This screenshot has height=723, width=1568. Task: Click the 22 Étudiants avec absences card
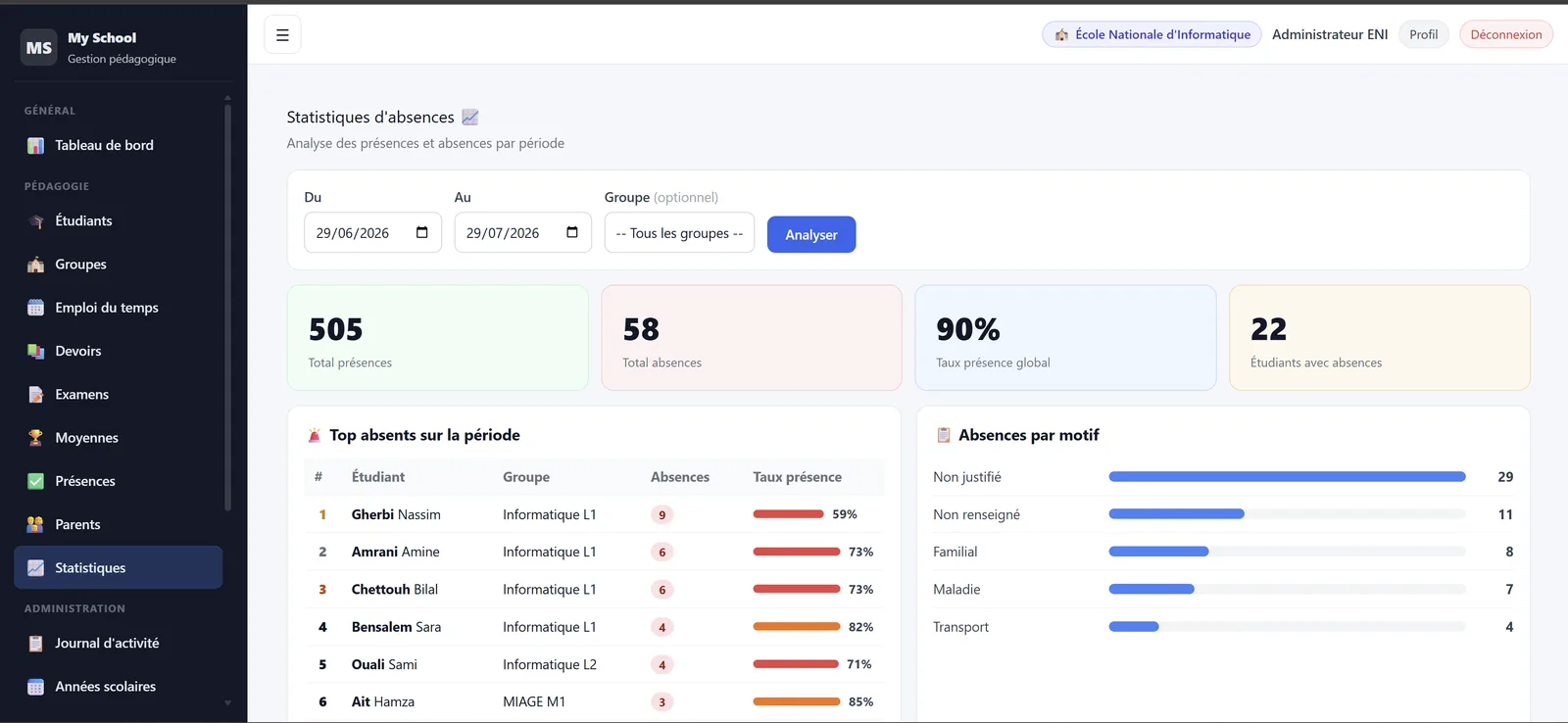(x=1380, y=338)
